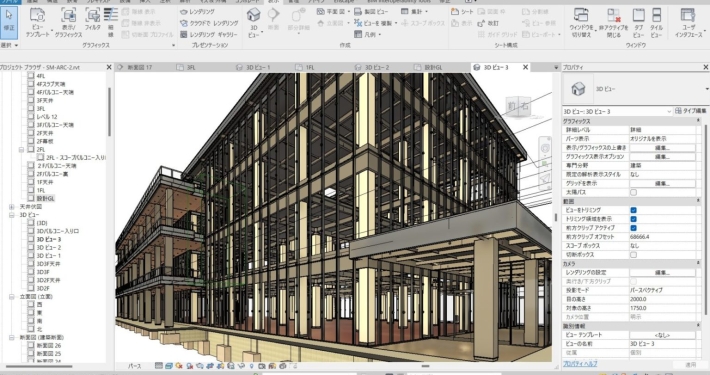Image resolution: width=710 pixels, height=375 pixels.
Task: Open the プロパティヘルプ link
Action: pos(580,364)
